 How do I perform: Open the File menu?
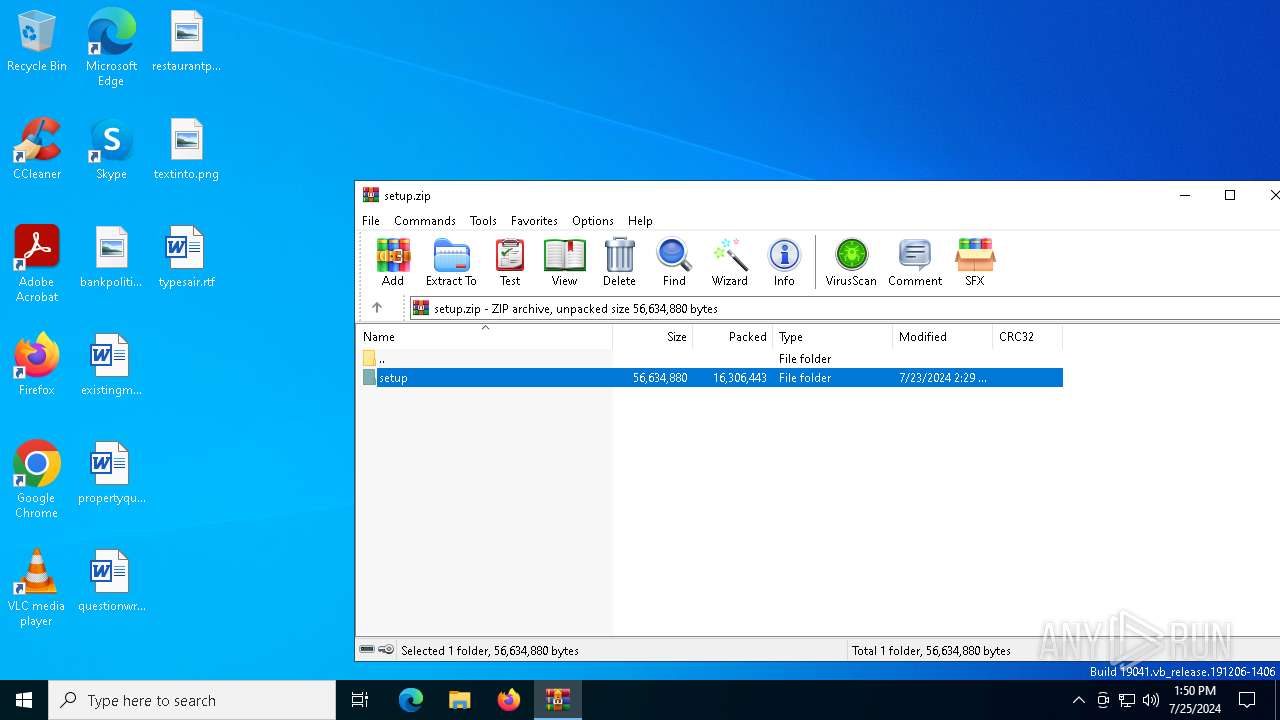(371, 221)
